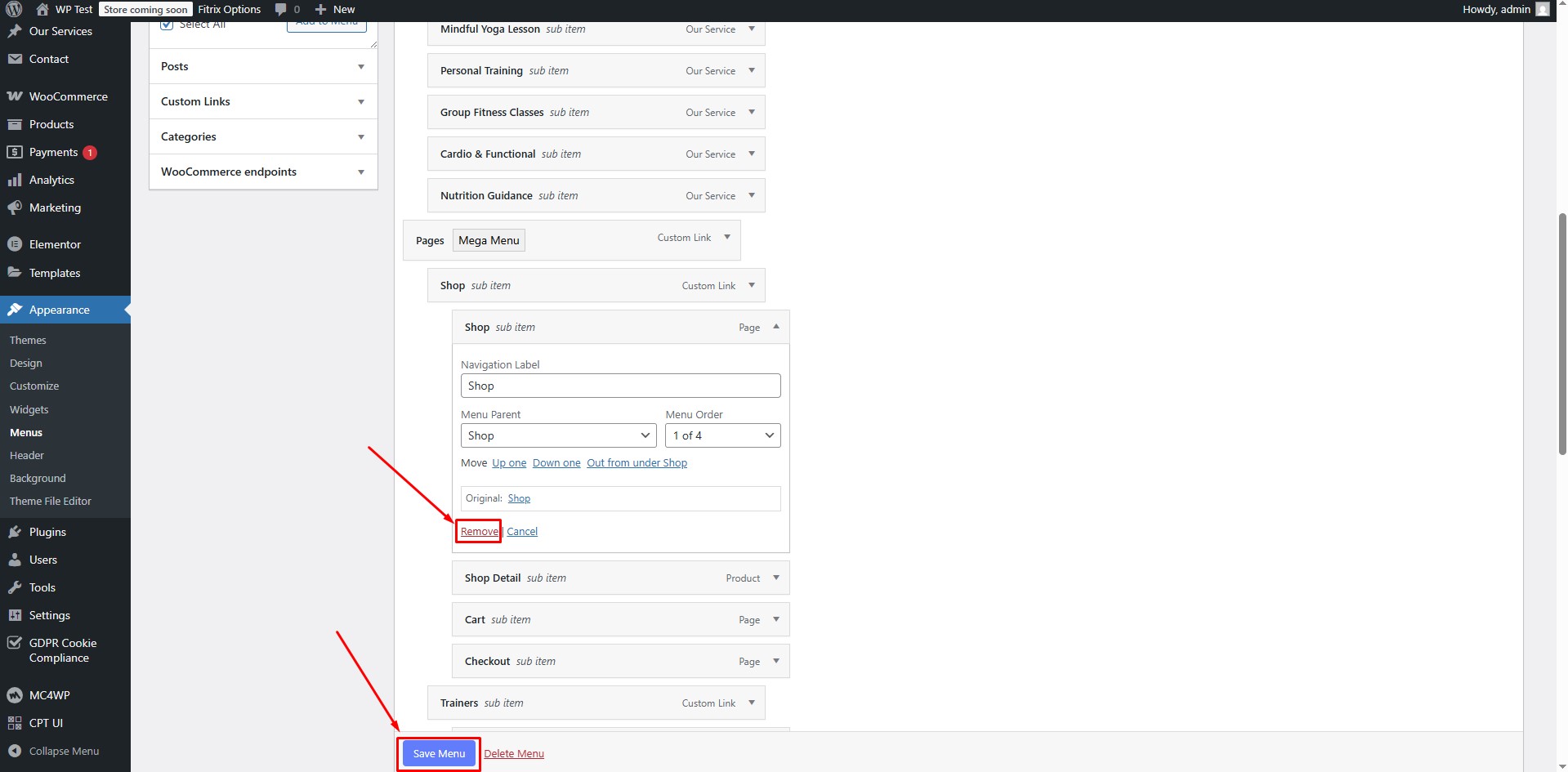Open Widgets in Appearance submenu

click(x=29, y=409)
